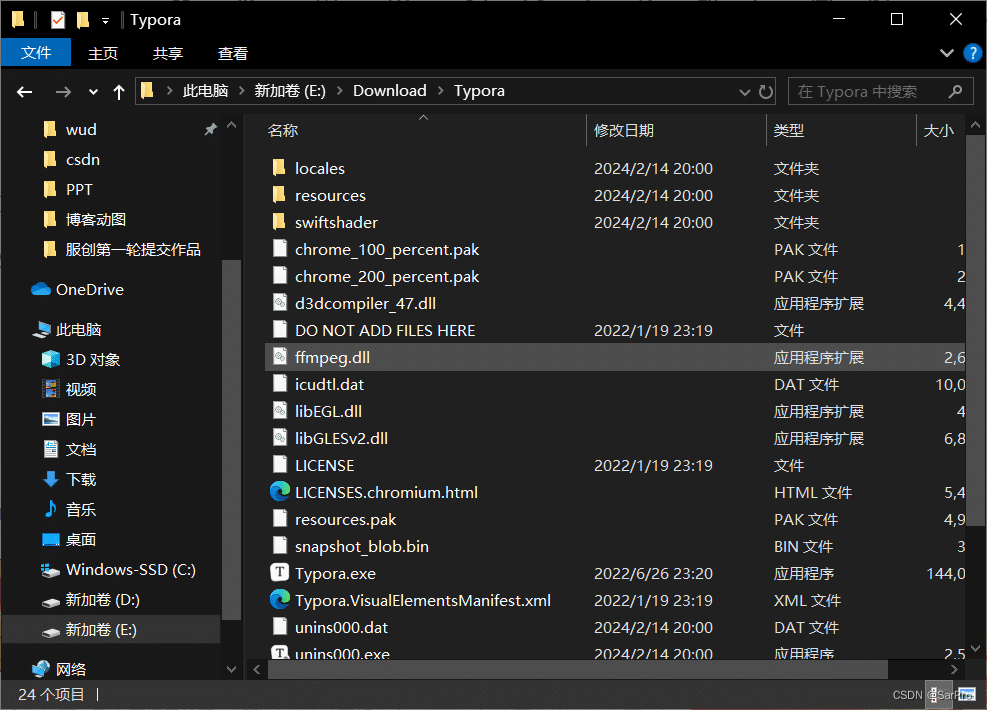Screen dimensions: 987x710
Task: Go up one folder level arrow
Action: 119,91
